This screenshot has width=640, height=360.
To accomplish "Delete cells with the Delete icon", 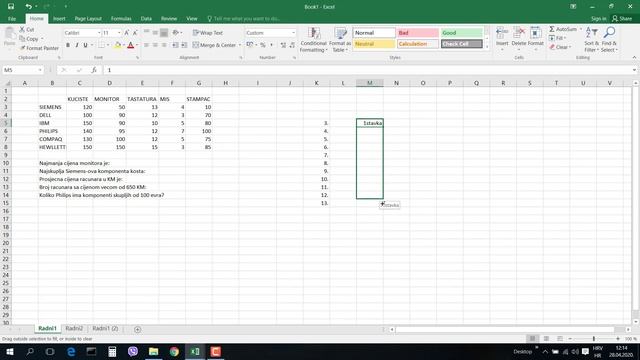I will click(519, 39).
